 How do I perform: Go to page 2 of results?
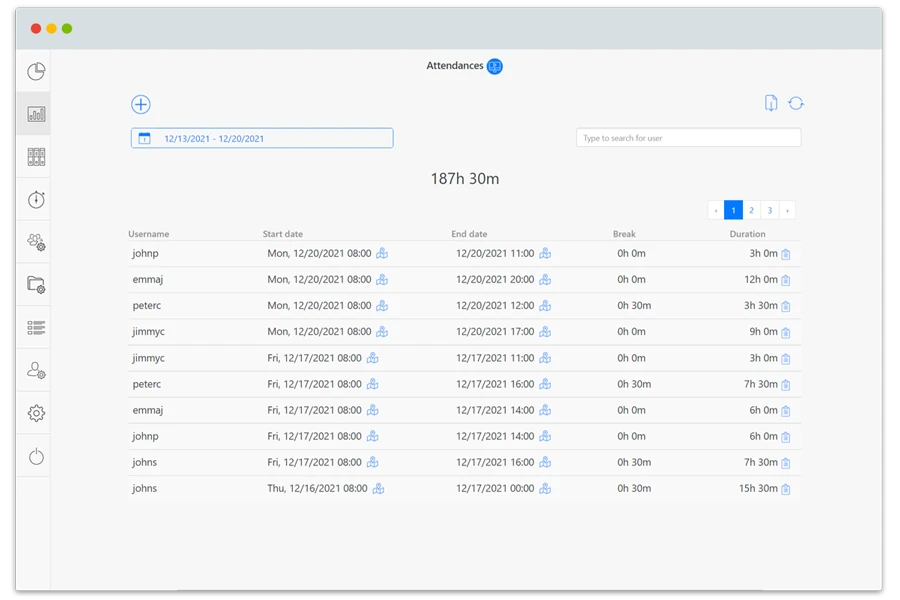pos(751,210)
